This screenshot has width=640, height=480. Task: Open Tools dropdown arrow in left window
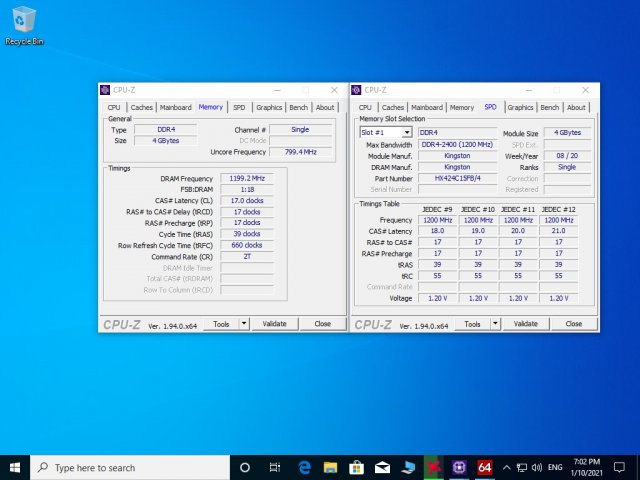pos(244,324)
